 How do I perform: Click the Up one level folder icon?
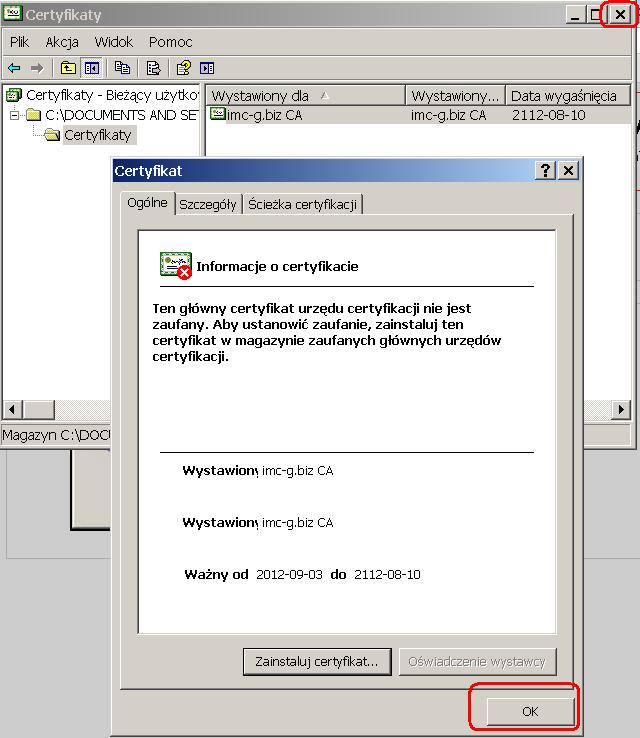coord(68,68)
